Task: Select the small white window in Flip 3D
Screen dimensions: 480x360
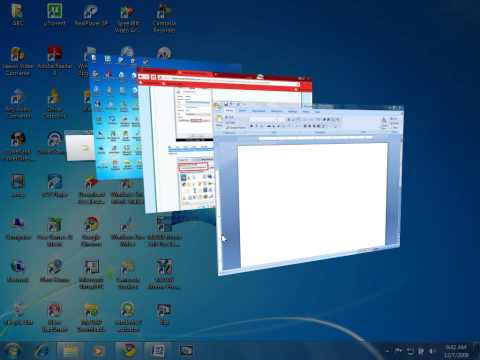Action: point(79,146)
